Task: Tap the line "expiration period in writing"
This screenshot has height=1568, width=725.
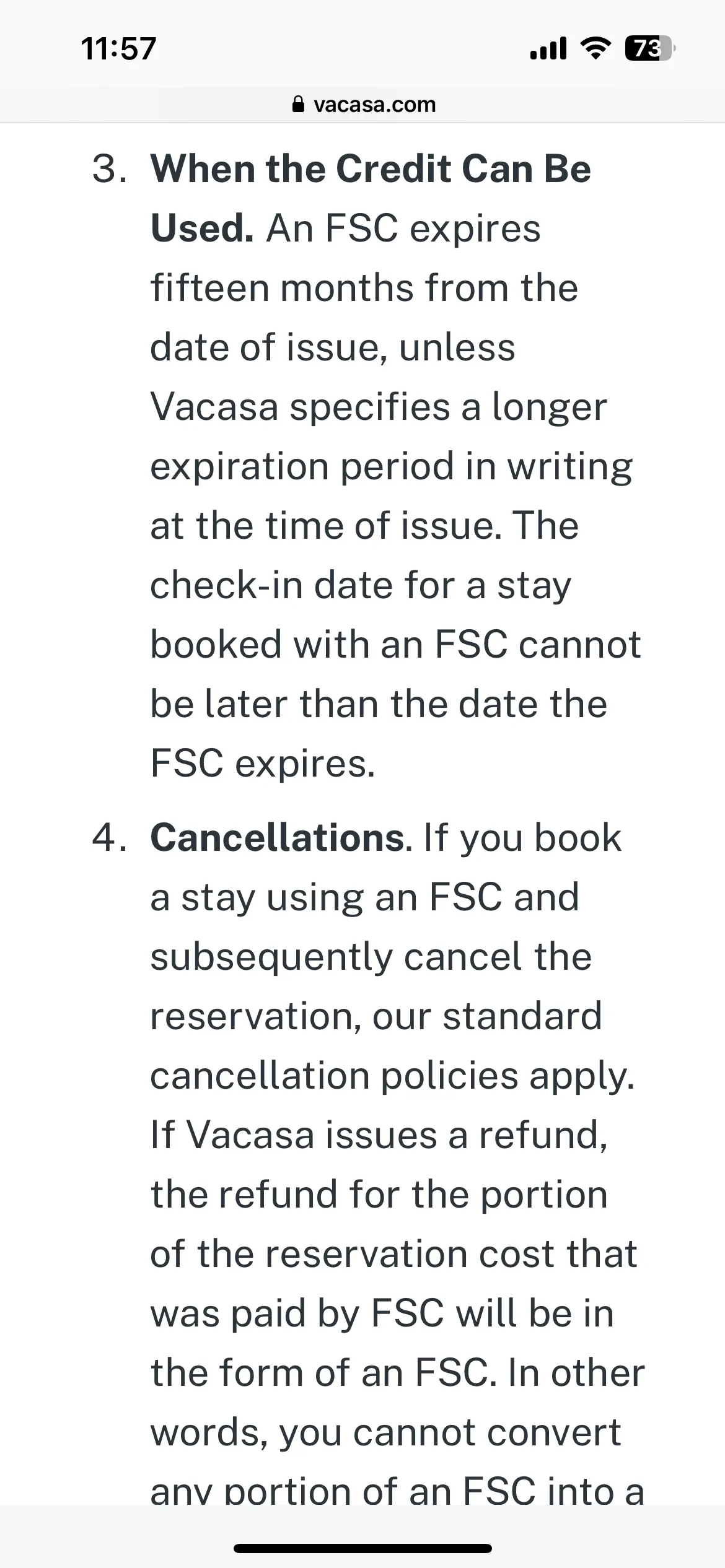Action: (x=392, y=466)
